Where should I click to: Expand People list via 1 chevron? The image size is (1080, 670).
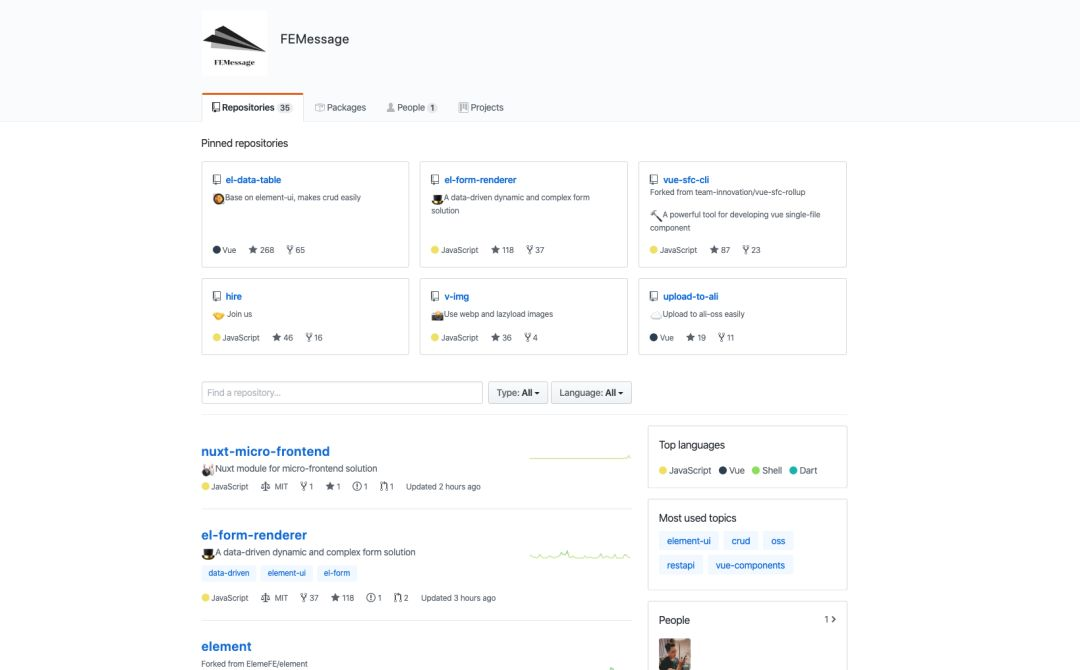point(830,620)
